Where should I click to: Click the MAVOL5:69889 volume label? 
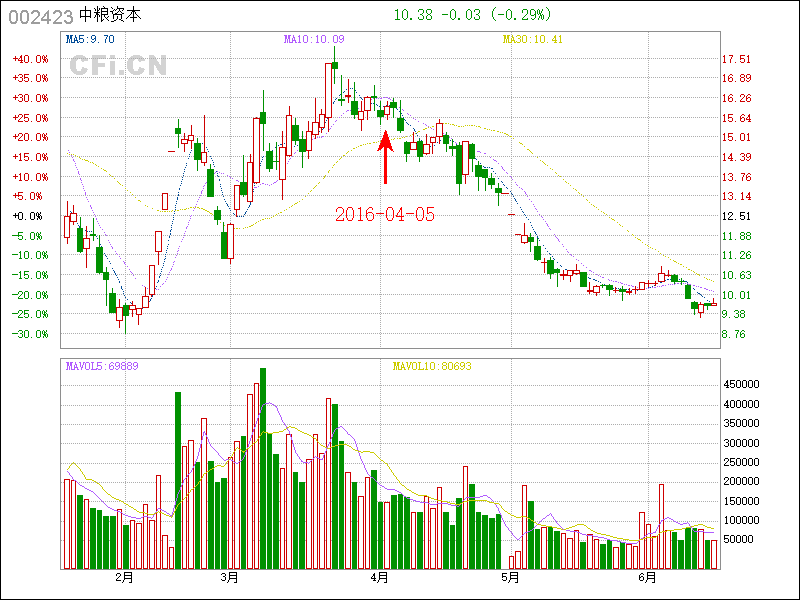point(102,366)
